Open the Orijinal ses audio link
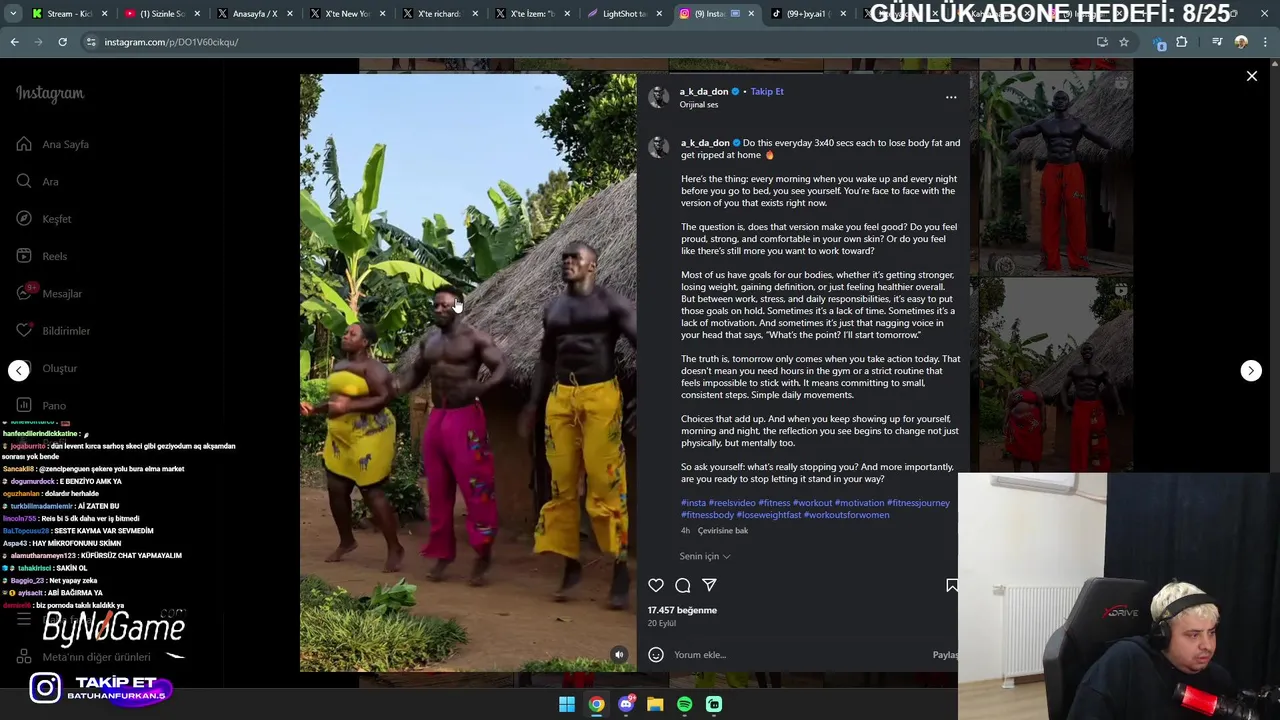This screenshot has width=1280, height=720. tap(699, 105)
